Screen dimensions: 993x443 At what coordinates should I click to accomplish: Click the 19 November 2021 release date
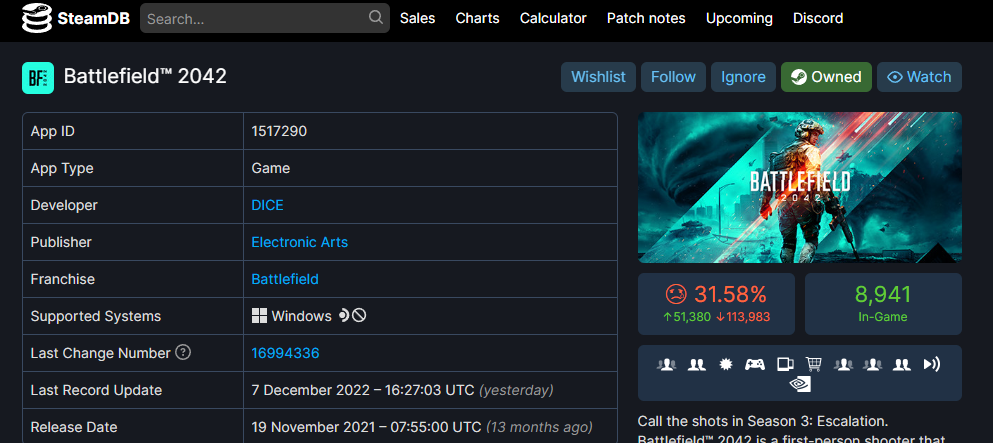(366, 427)
